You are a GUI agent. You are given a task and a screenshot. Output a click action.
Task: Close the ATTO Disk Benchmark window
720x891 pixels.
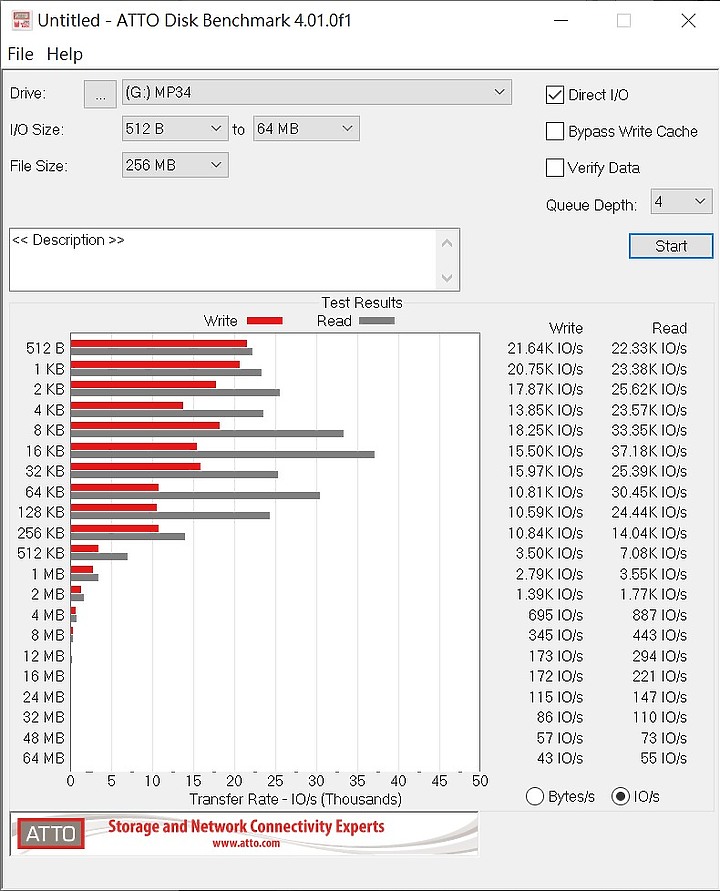[x=688, y=20]
